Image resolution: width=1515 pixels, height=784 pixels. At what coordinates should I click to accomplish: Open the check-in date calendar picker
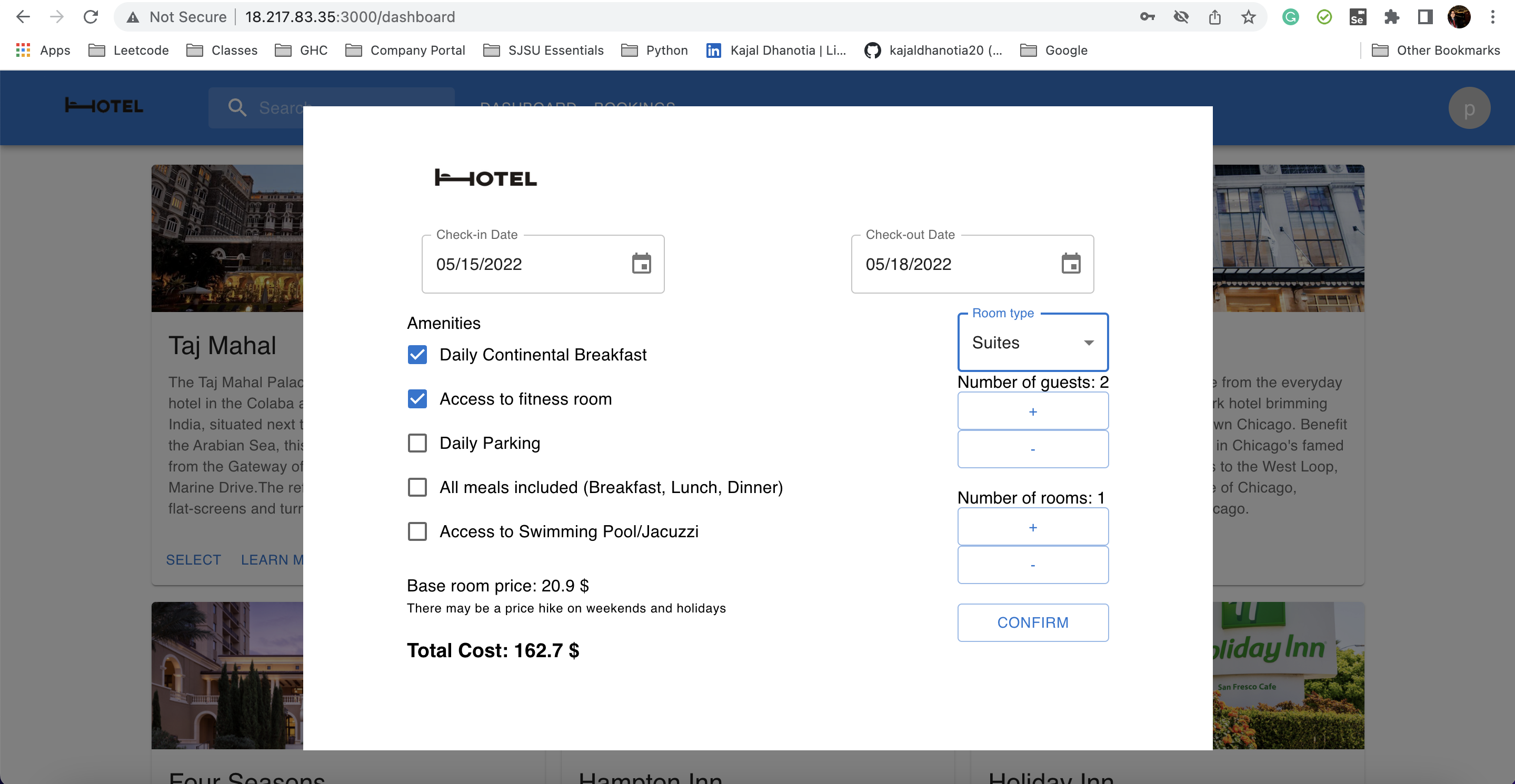[x=643, y=264]
